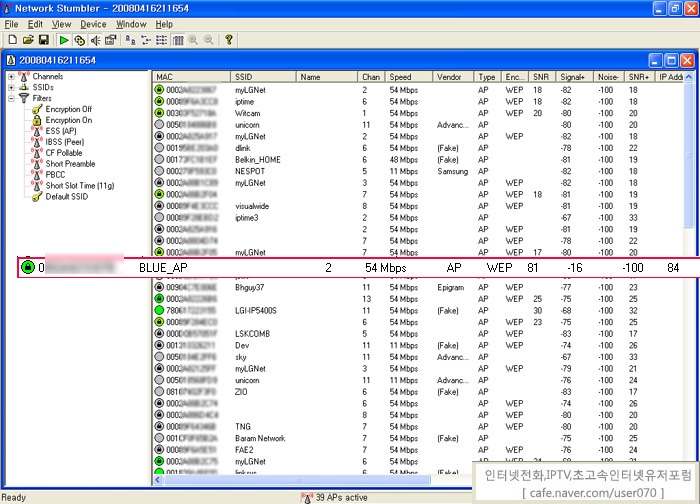This screenshot has width=700, height=504.
Task: Select the IBSS (Peer) filter
Action: pos(65,142)
